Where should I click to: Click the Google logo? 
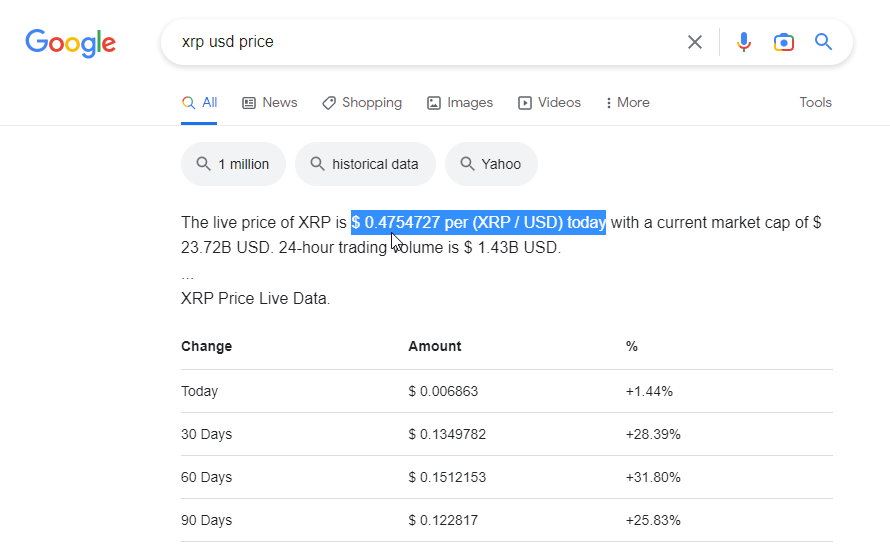tap(70, 42)
